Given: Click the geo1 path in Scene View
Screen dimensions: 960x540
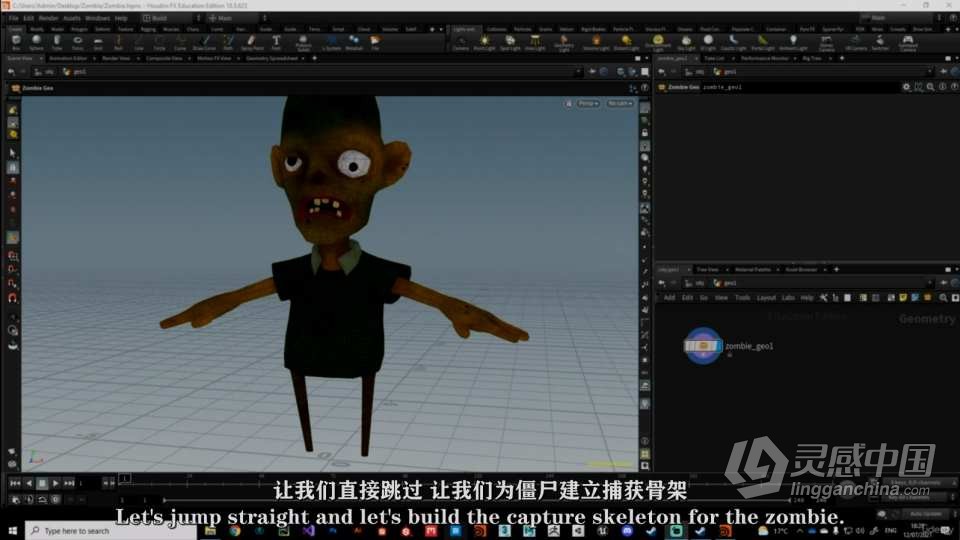Looking at the screenshot, I should click(75, 72).
